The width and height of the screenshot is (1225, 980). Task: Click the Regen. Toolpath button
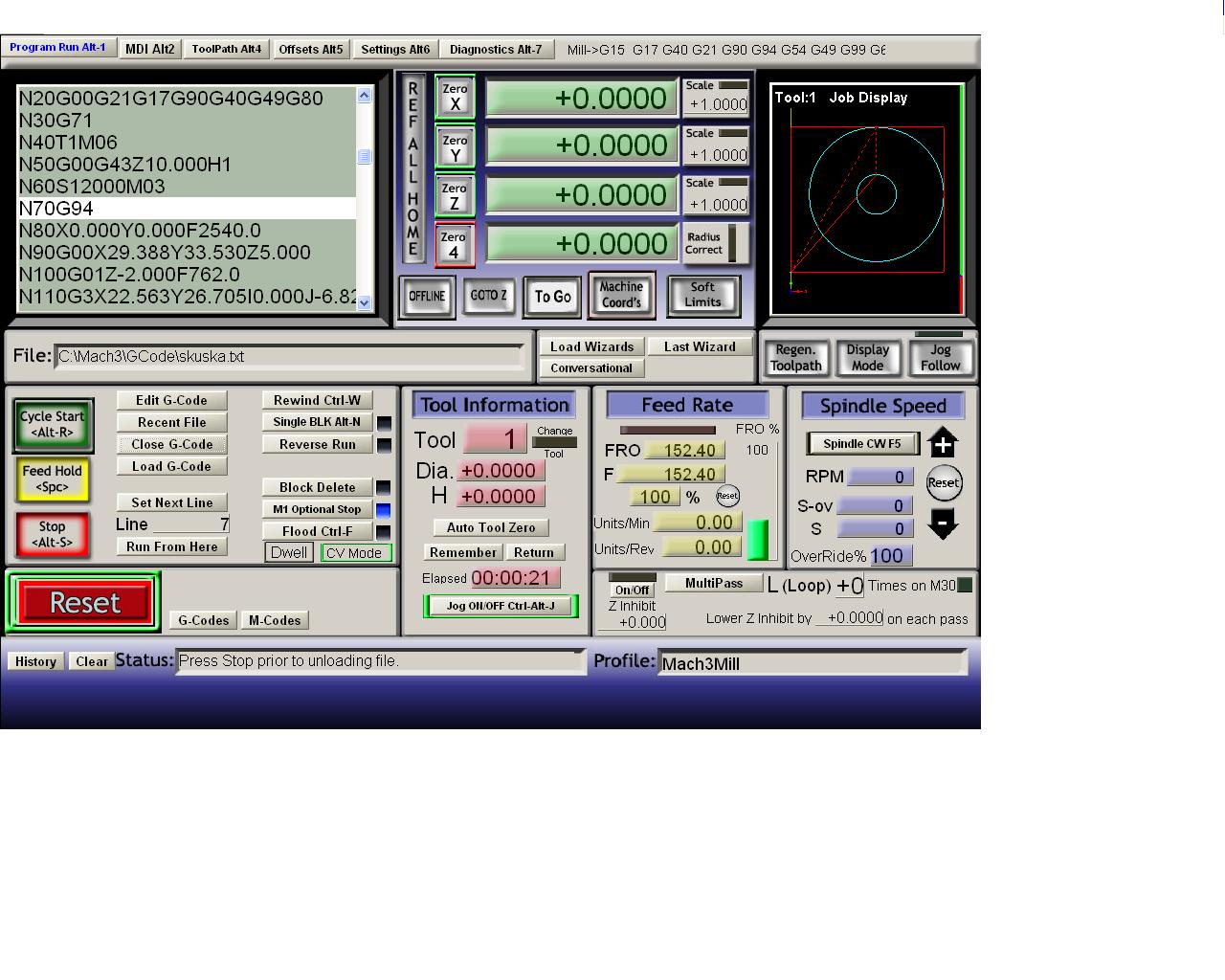[796, 358]
